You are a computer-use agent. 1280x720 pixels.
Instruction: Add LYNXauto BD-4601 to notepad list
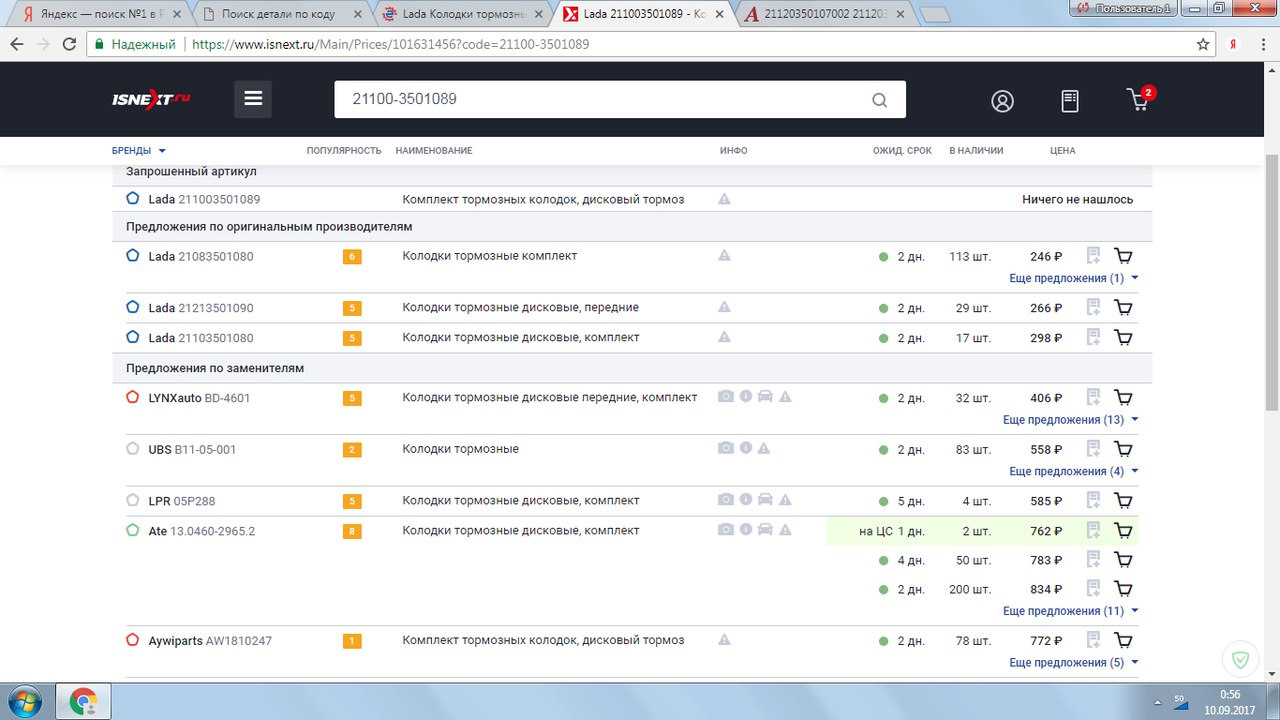[x=1094, y=398]
